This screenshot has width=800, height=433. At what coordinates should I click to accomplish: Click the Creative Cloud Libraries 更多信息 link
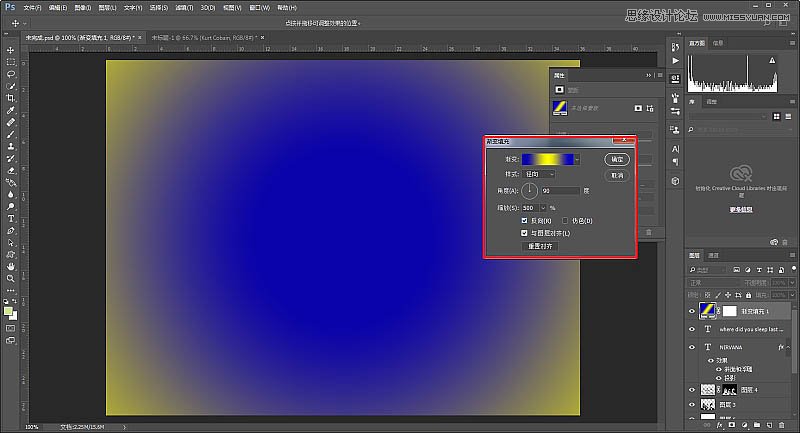(741, 210)
